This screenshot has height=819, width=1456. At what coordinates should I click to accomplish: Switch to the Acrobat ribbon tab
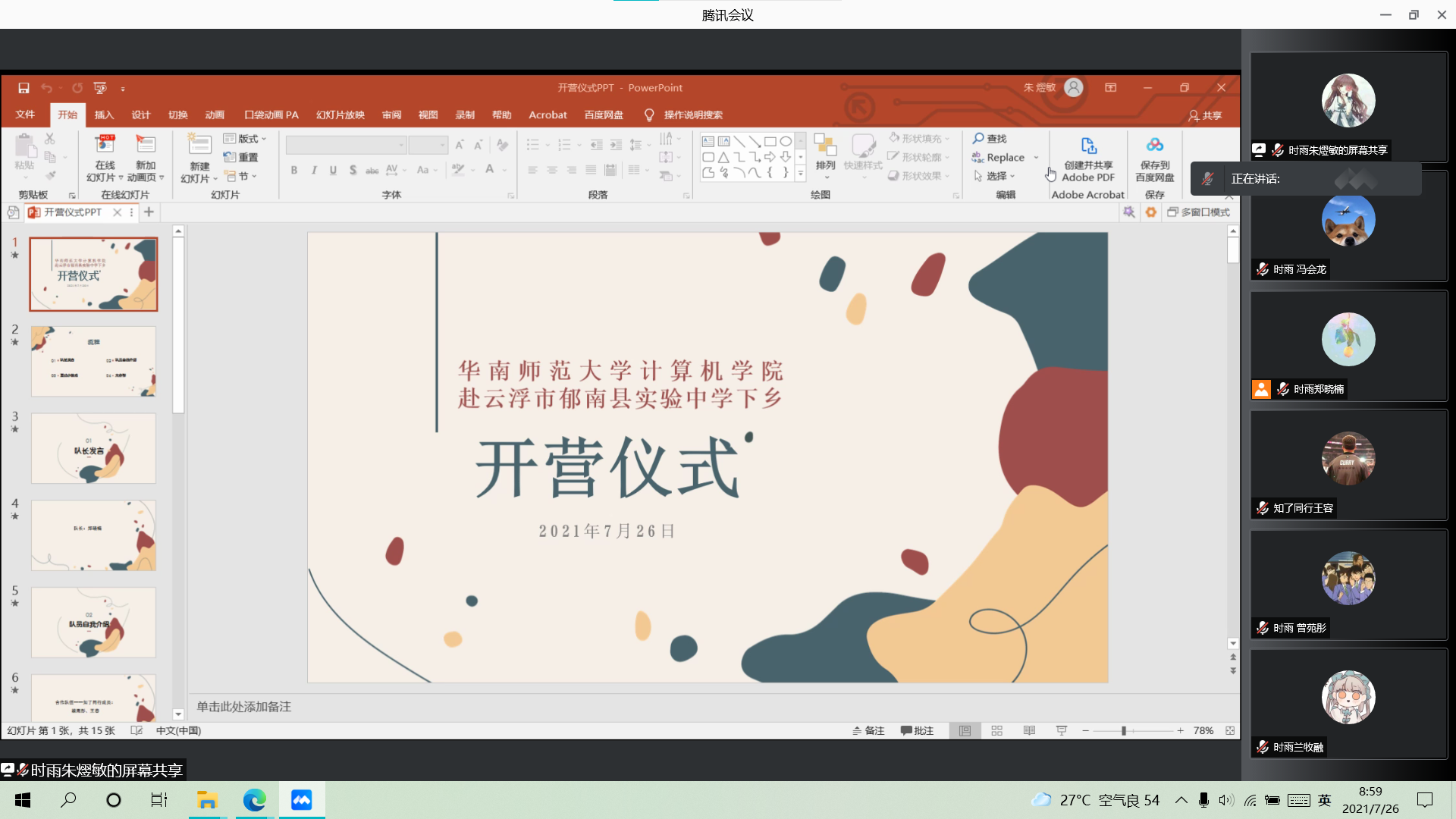(548, 115)
